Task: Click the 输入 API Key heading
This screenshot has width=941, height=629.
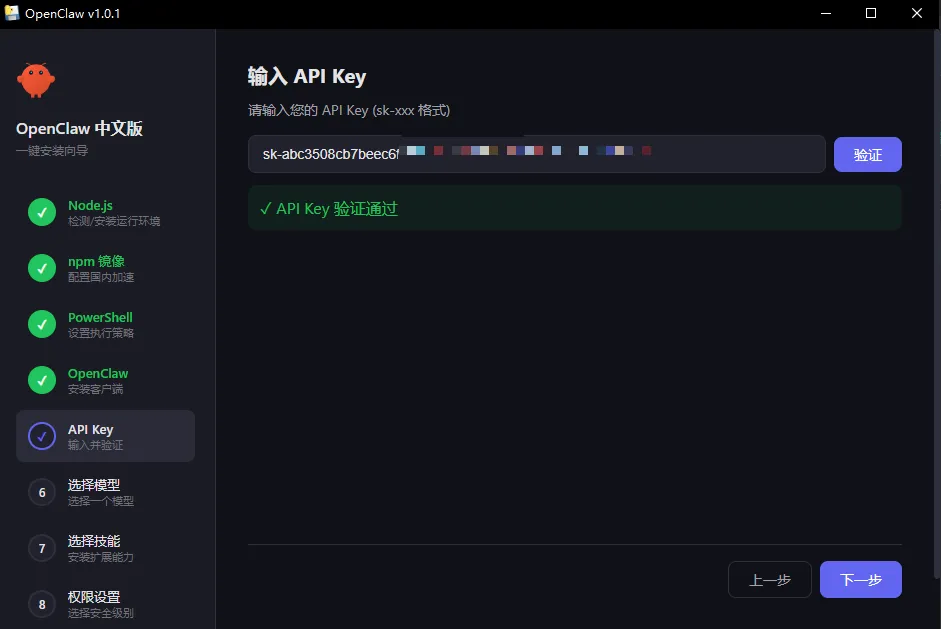Action: [x=307, y=77]
